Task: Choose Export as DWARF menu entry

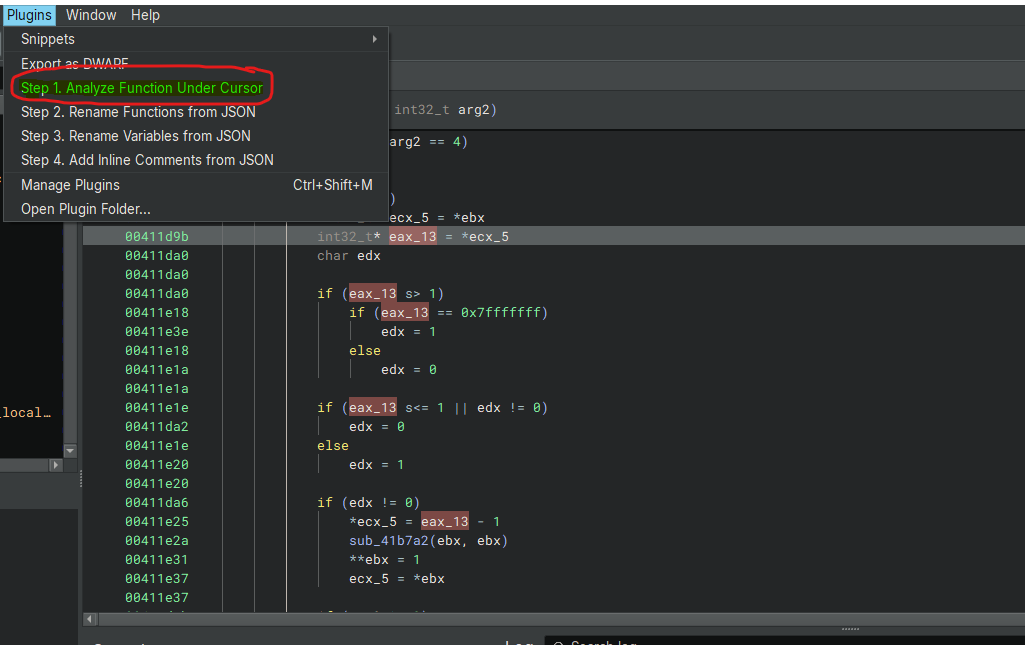Action: coord(74,64)
